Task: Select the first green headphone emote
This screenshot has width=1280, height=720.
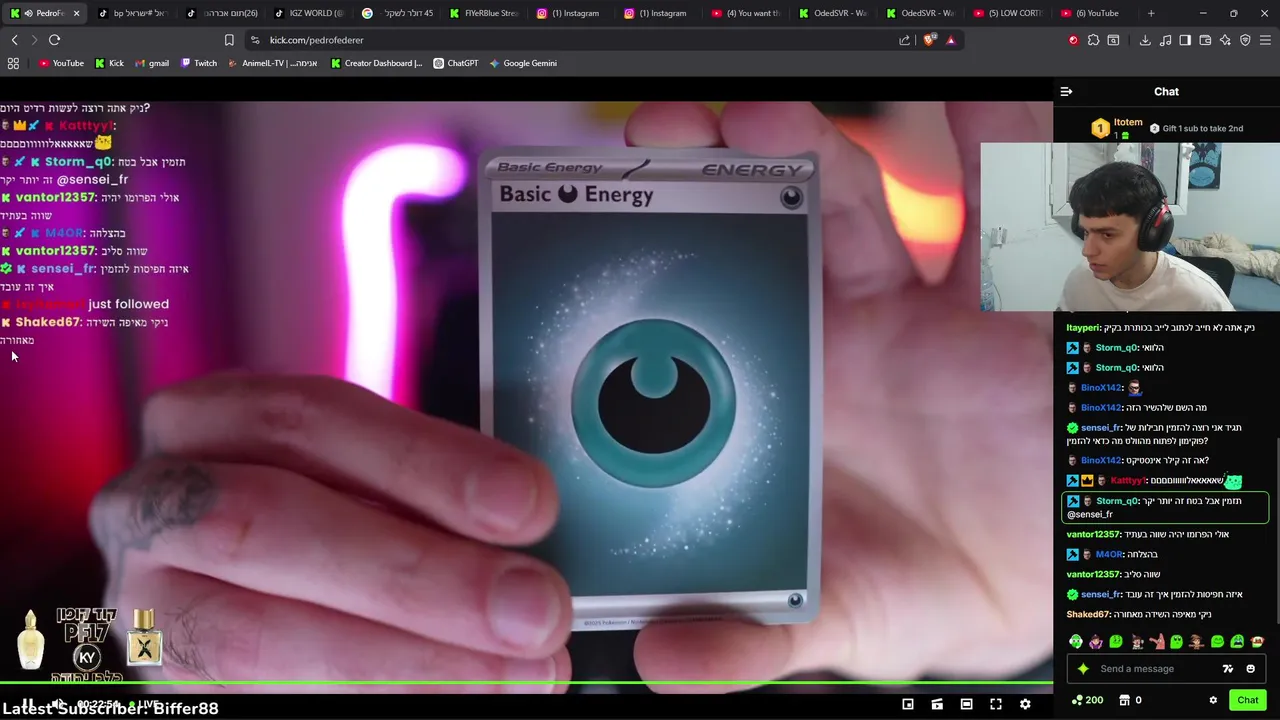Action: 1076,642
